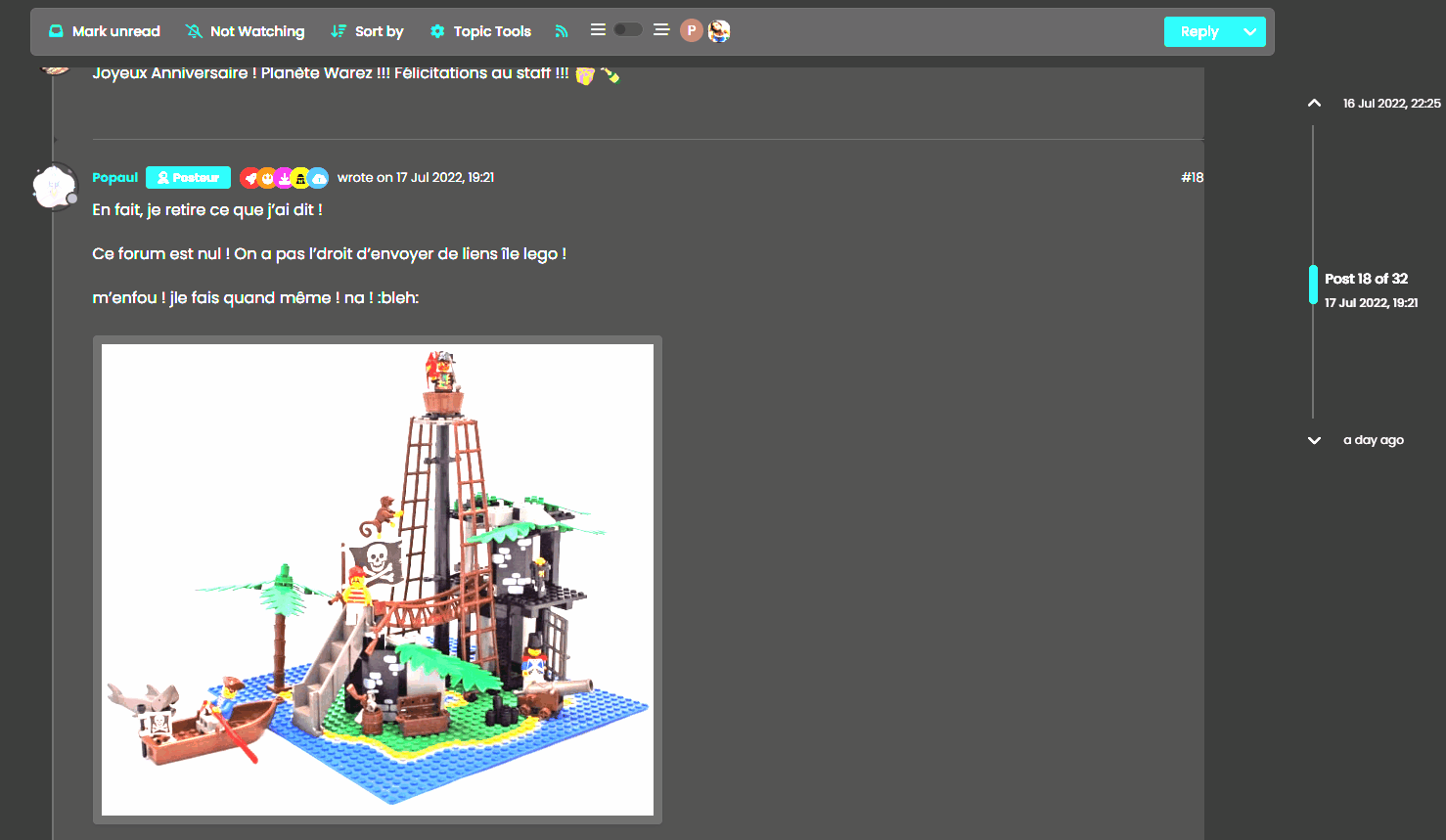Open the RSS feed icon

point(562,31)
